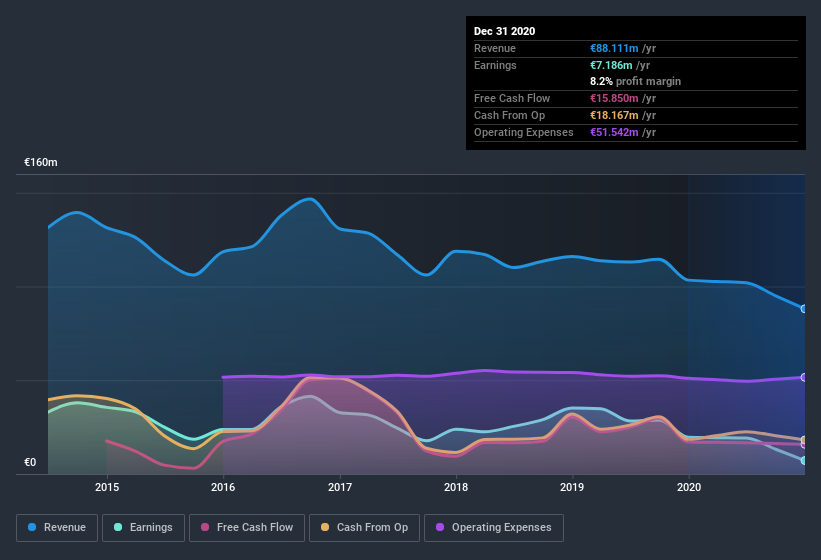Click the Earnings endpoint marker at chart edge
The width and height of the screenshot is (821, 560).
coord(804,461)
